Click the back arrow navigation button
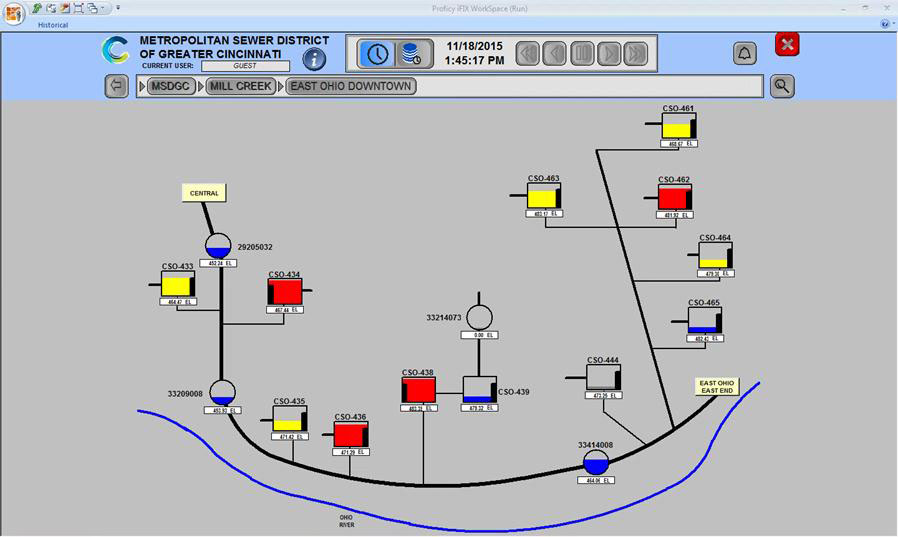Screen dimensions: 898x537 click(x=116, y=86)
